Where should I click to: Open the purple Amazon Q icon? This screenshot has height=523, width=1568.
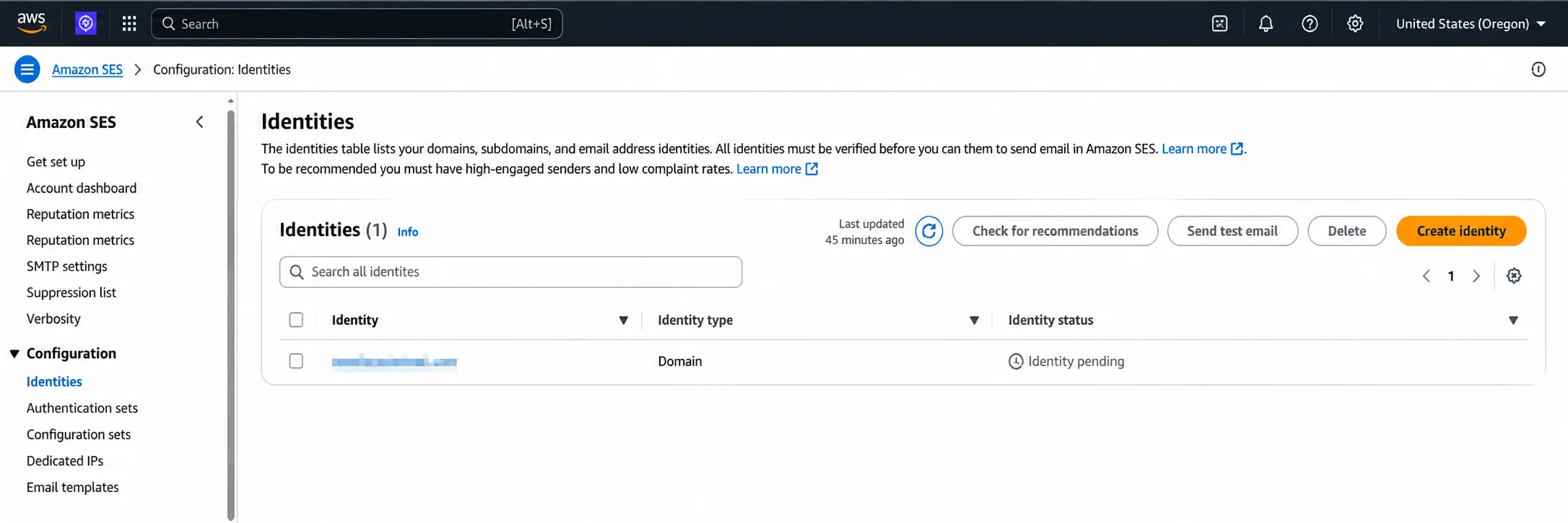[86, 24]
